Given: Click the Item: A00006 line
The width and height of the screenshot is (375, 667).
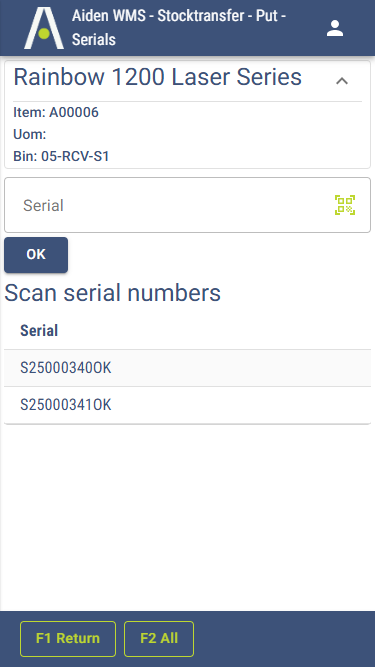Looking at the screenshot, I should (56, 112).
